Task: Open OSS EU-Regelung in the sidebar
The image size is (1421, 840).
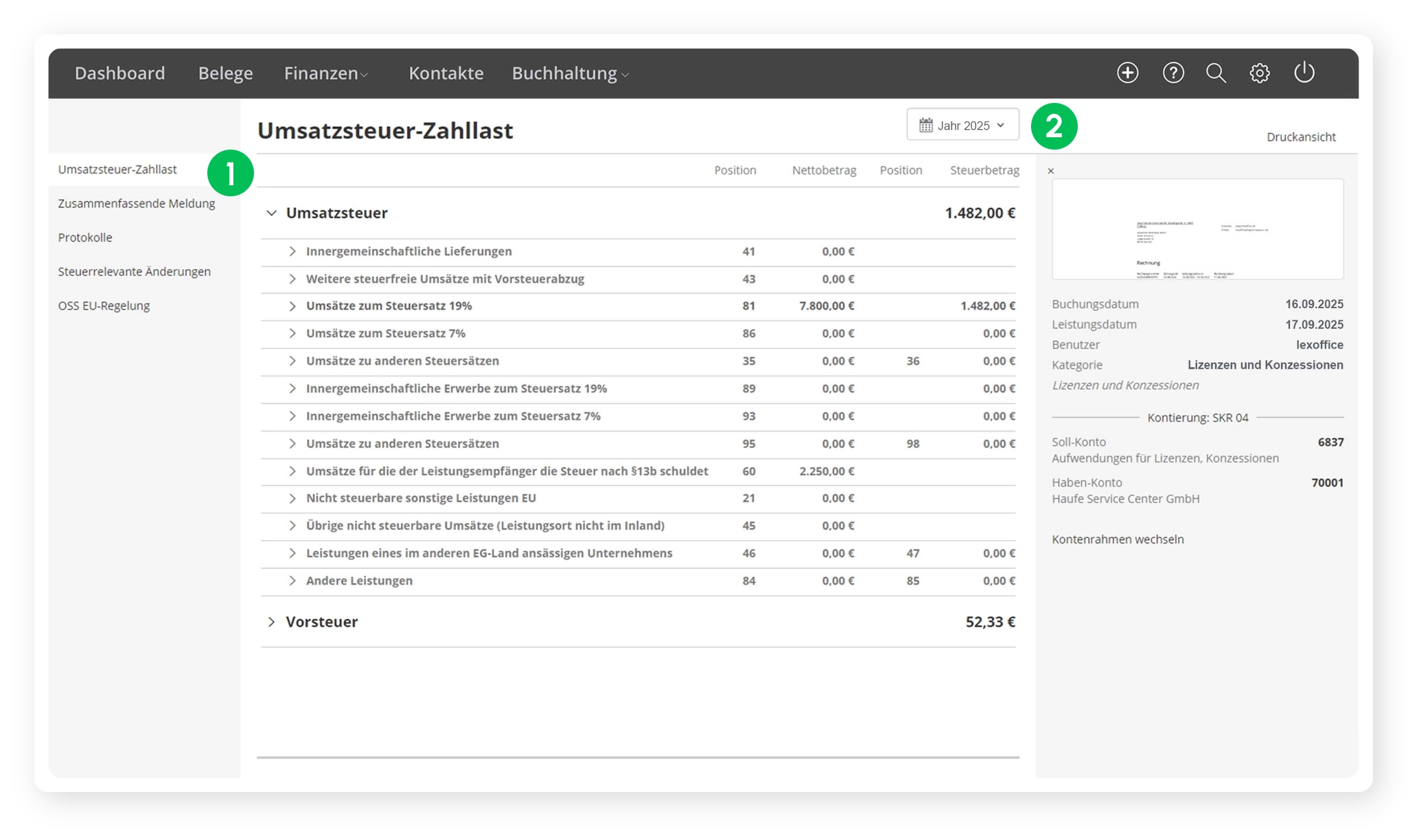Action: pyautogui.click(x=104, y=306)
